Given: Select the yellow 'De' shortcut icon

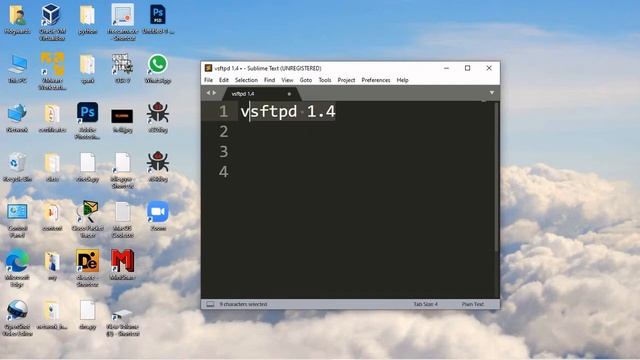Looking at the screenshot, I should pos(87,268).
